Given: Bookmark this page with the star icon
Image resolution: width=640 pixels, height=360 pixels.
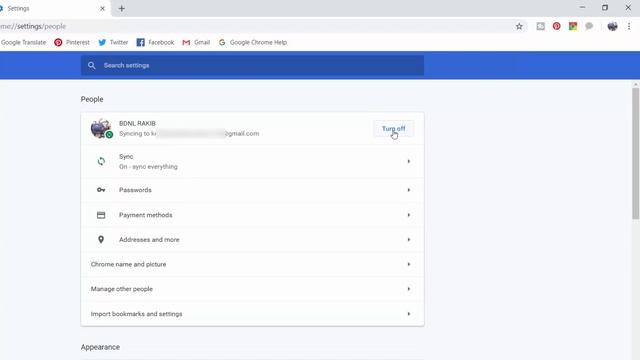Looking at the screenshot, I should 519,27.
